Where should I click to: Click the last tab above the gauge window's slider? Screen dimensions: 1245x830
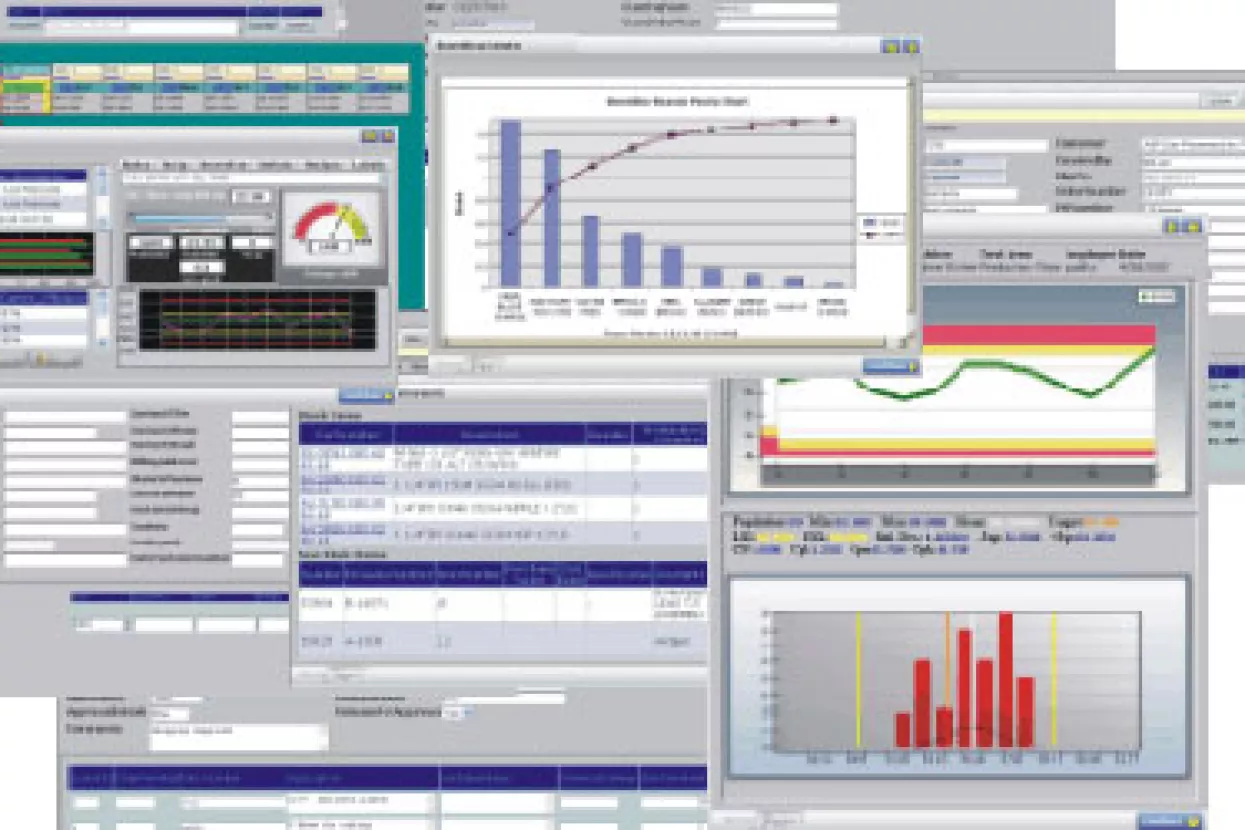coord(369,164)
